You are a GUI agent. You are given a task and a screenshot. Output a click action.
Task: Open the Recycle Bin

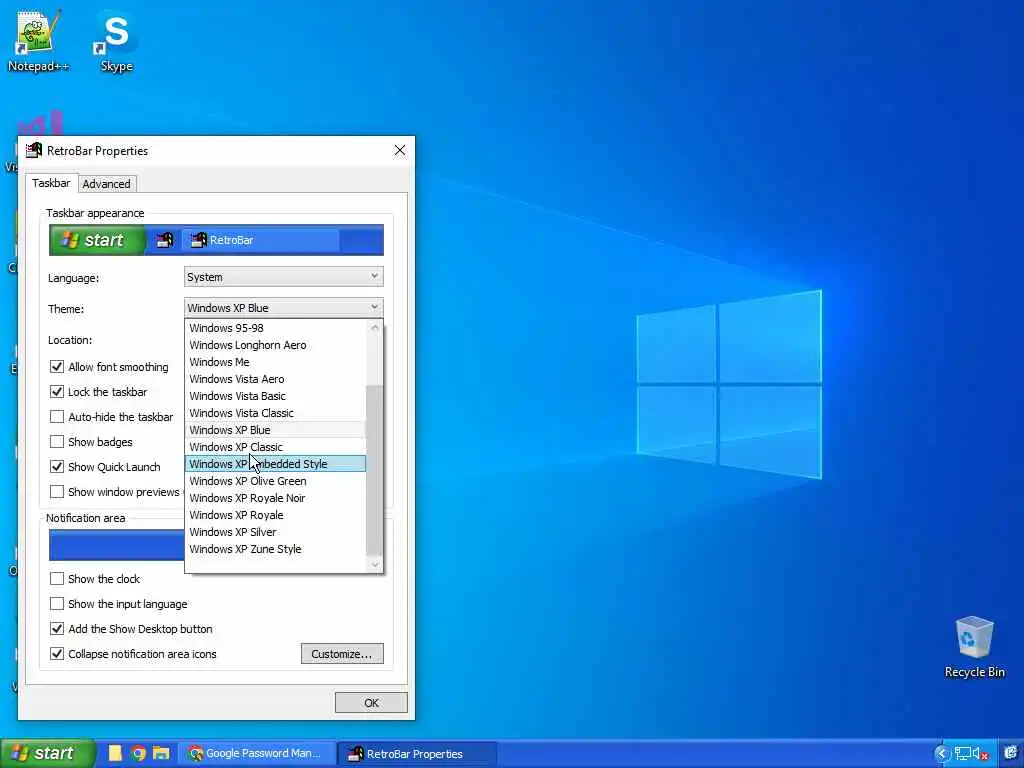tap(974, 647)
